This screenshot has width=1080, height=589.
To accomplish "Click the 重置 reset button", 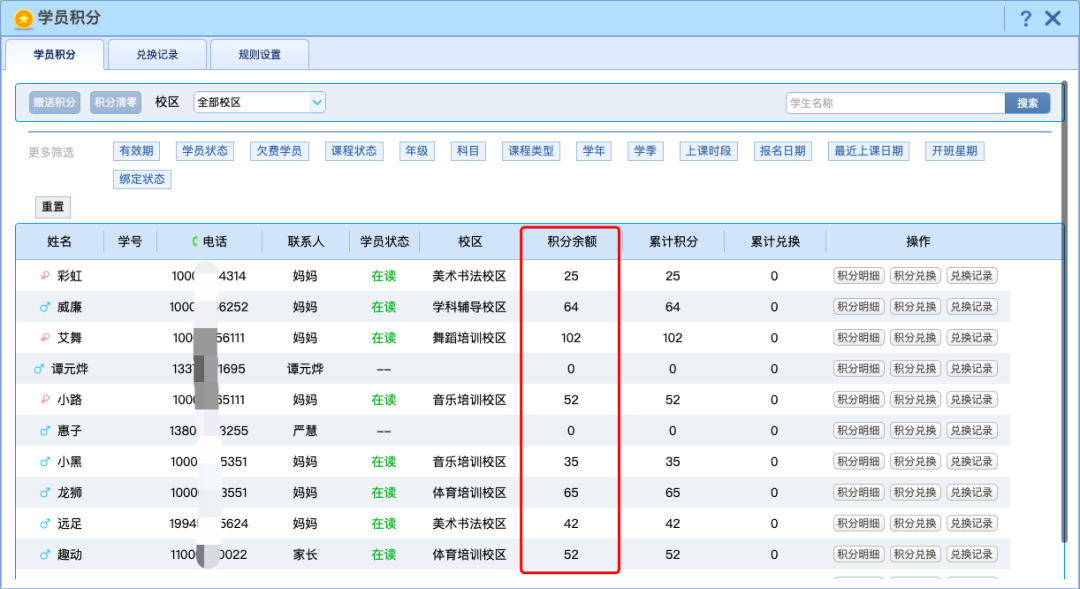I will click(x=53, y=207).
